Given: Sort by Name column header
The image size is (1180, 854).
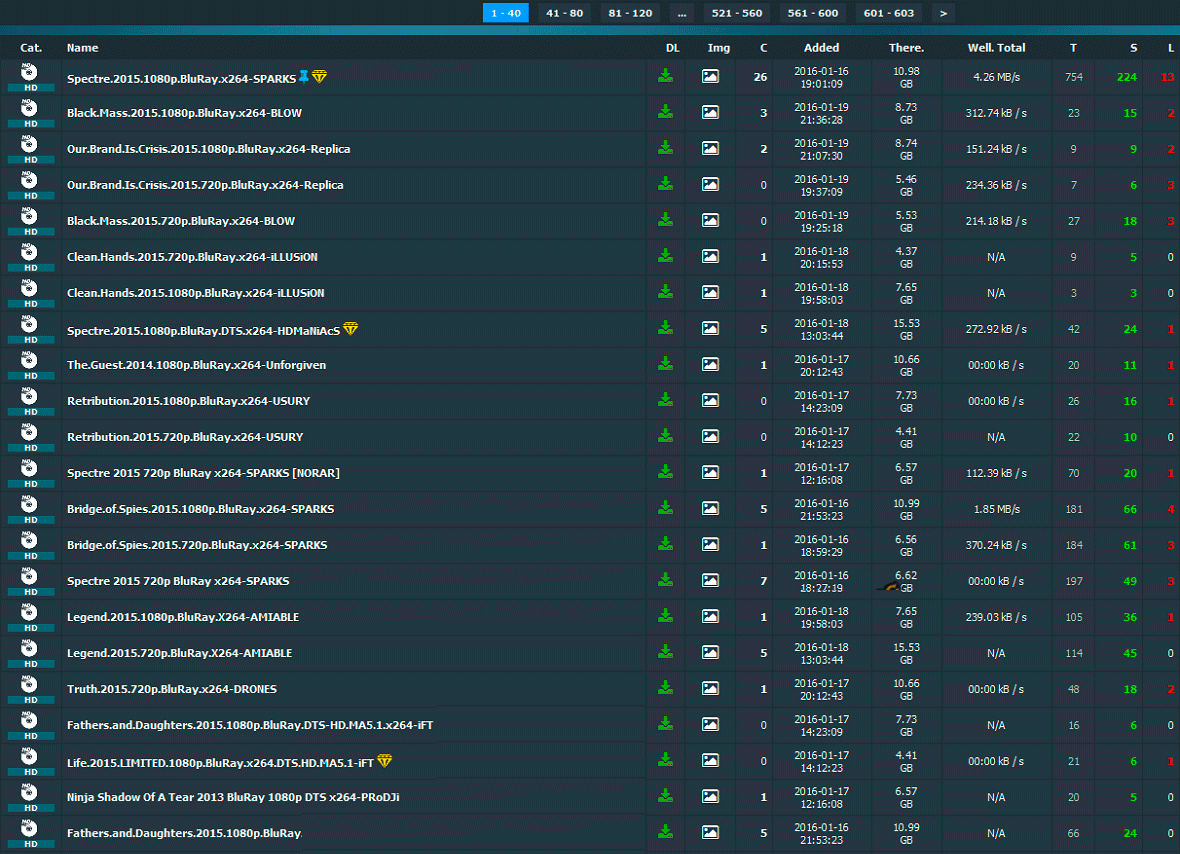Looking at the screenshot, I should (83, 47).
